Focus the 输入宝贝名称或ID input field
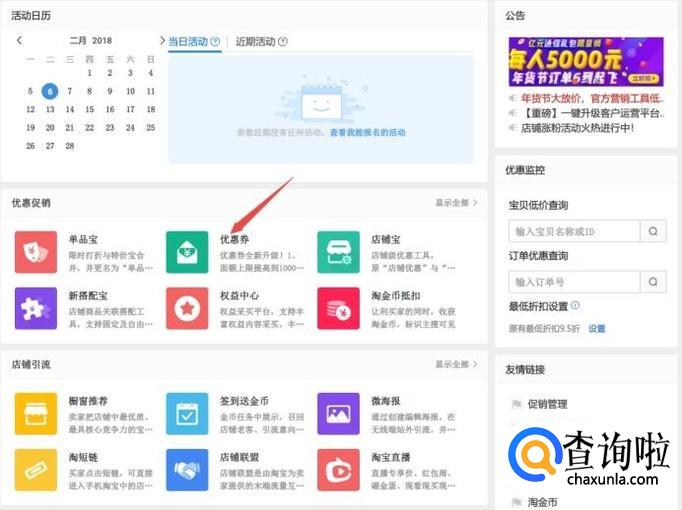 (575, 231)
